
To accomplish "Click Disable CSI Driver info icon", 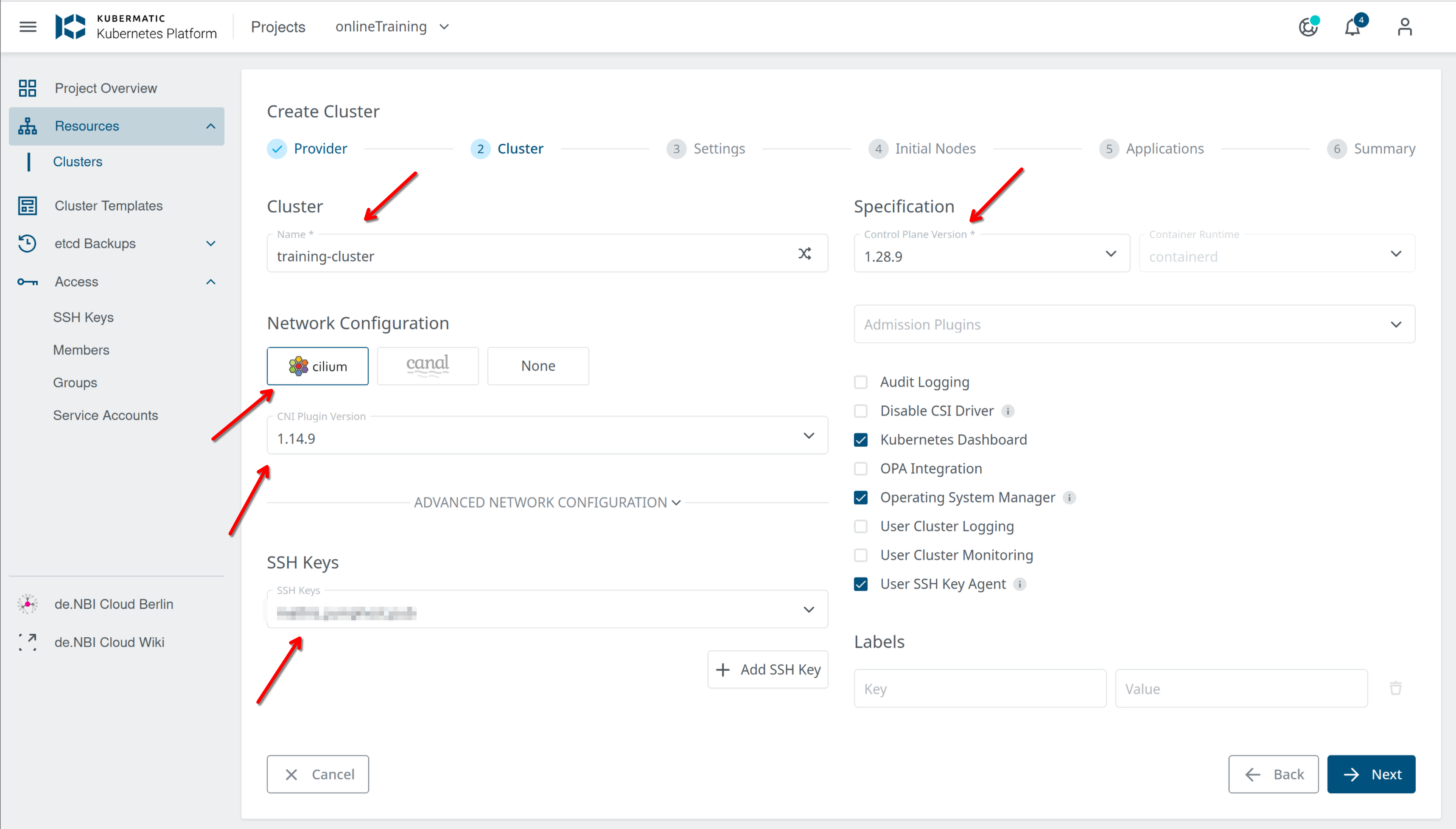I will (1008, 411).
